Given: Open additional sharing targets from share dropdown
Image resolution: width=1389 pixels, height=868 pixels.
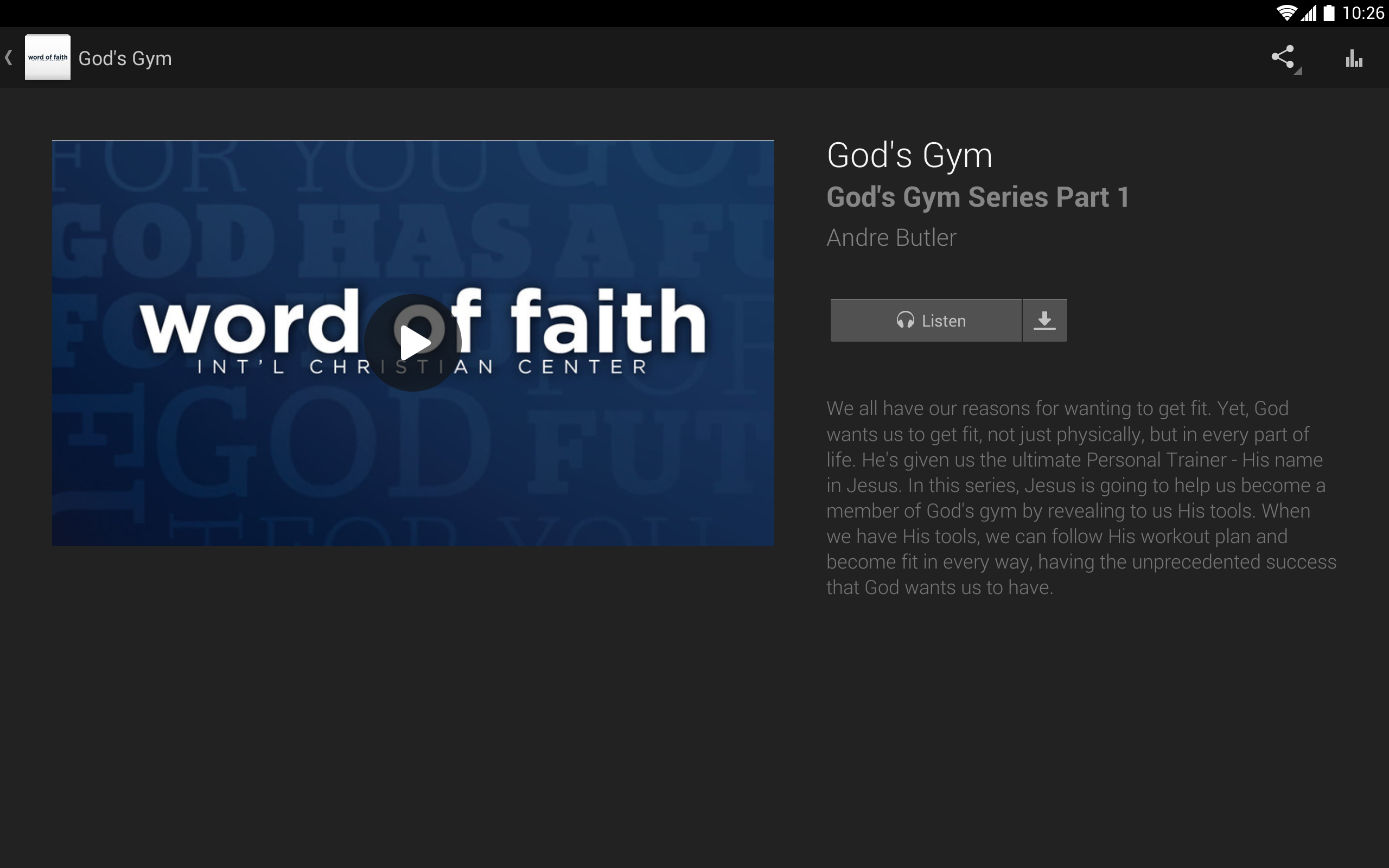Looking at the screenshot, I should tap(1297, 70).
